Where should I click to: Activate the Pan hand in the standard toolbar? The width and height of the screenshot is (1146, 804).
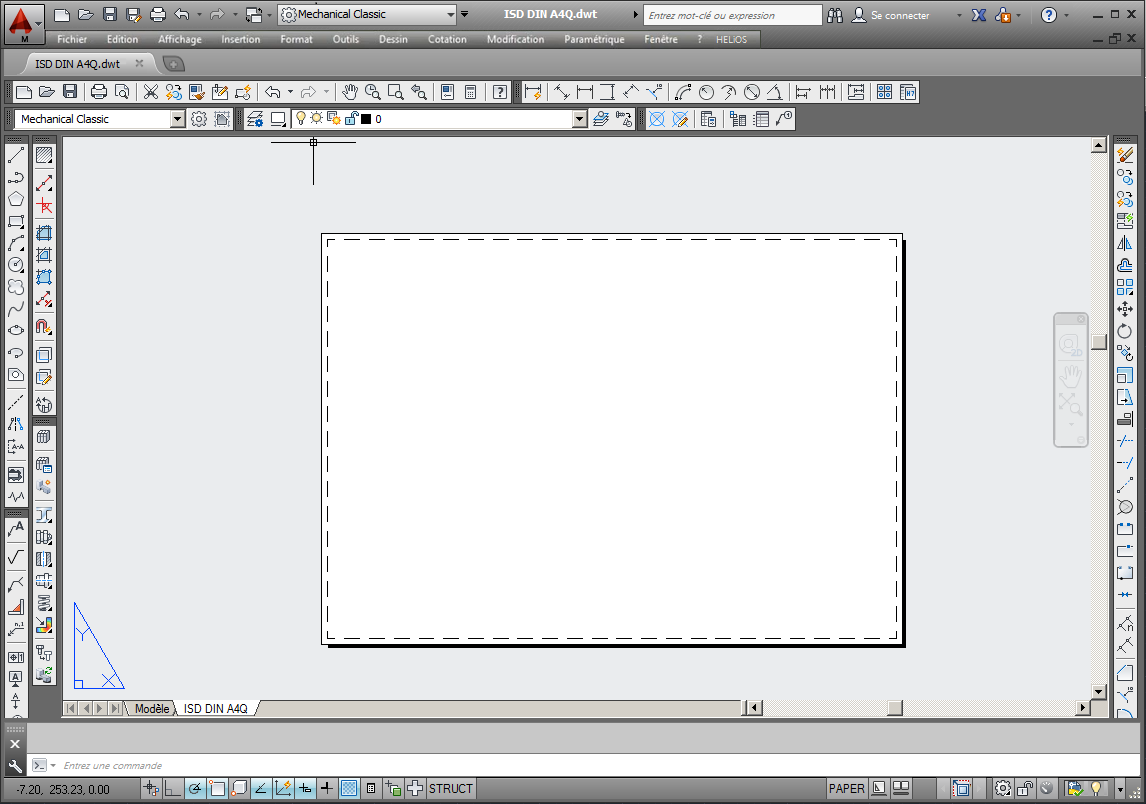350,92
